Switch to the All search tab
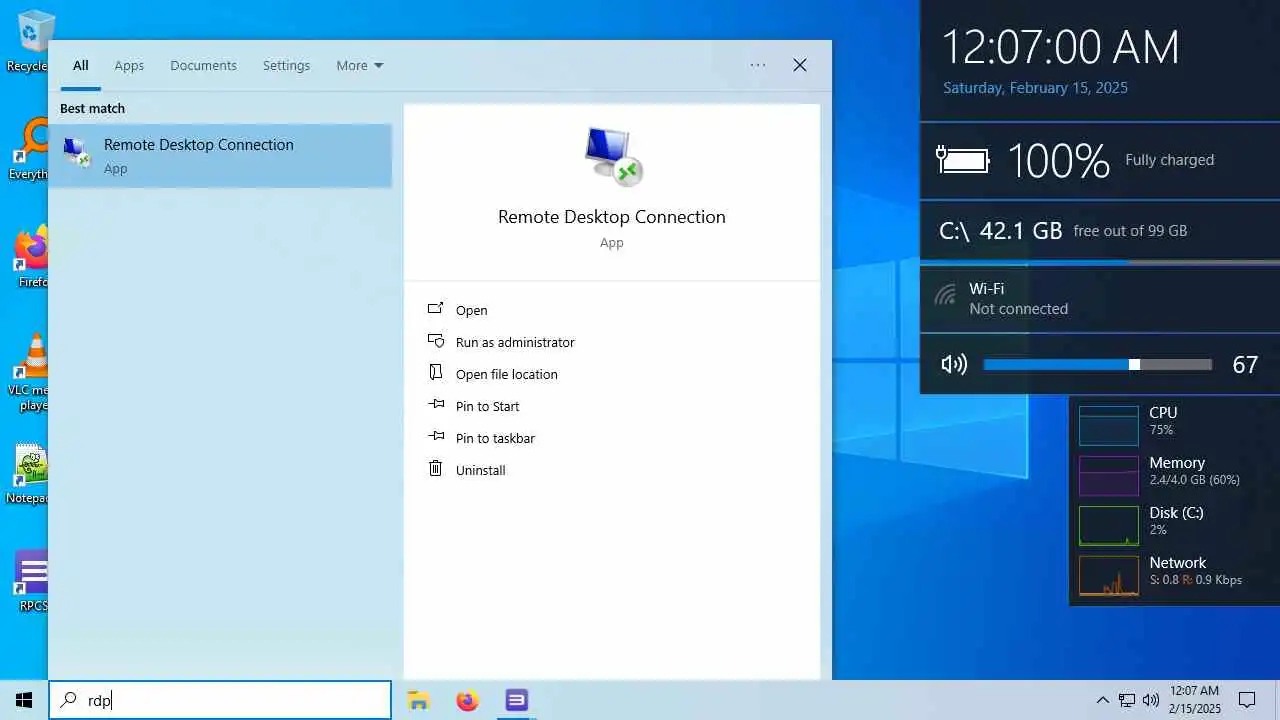 (x=81, y=65)
